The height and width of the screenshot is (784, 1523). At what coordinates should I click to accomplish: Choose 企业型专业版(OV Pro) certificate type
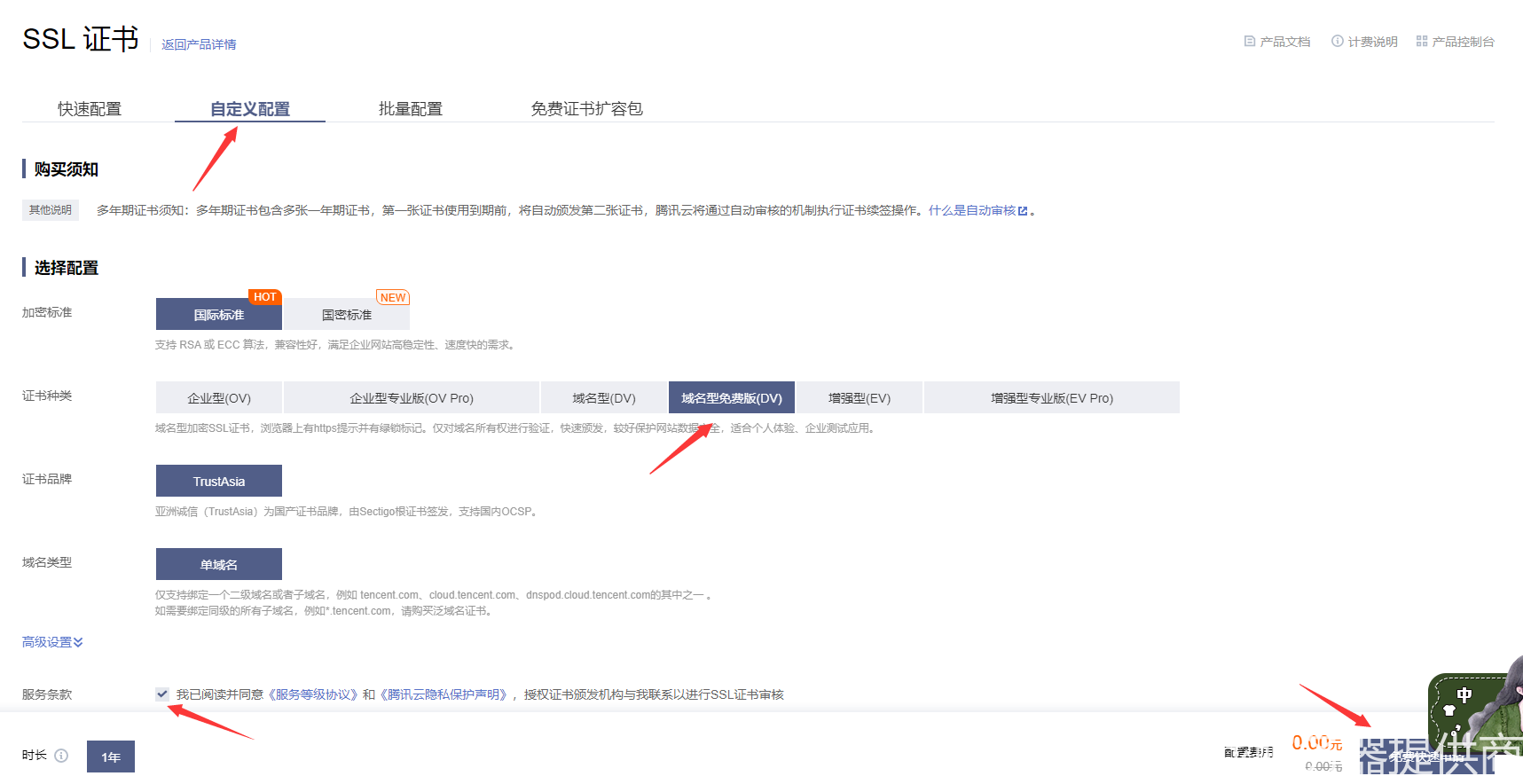pyautogui.click(x=412, y=397)
